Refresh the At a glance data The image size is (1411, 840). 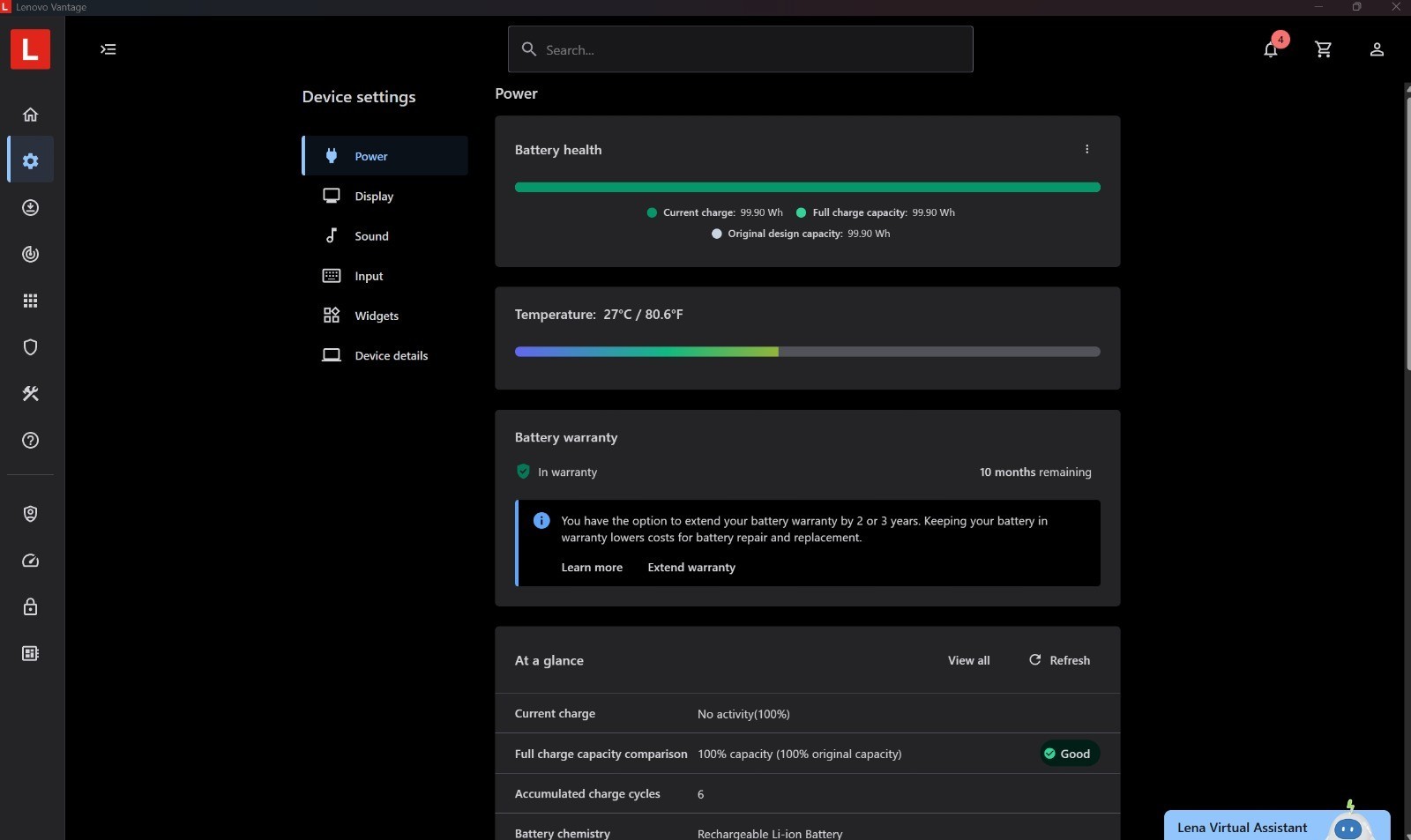coord(1059,660)
